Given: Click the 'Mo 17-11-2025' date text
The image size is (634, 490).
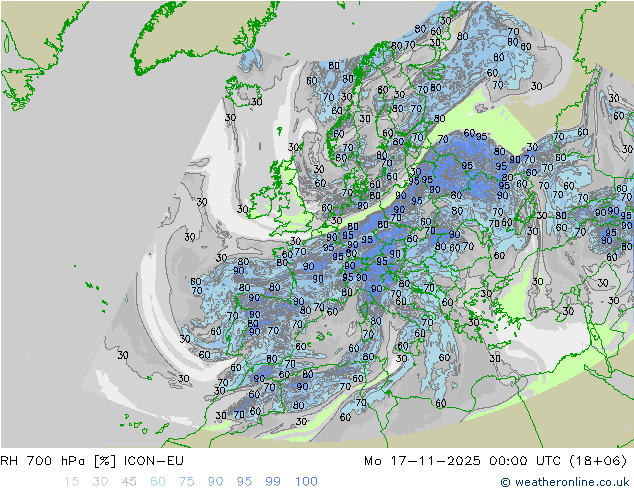Looking at the screenshot, I should (x=422, y=461).
